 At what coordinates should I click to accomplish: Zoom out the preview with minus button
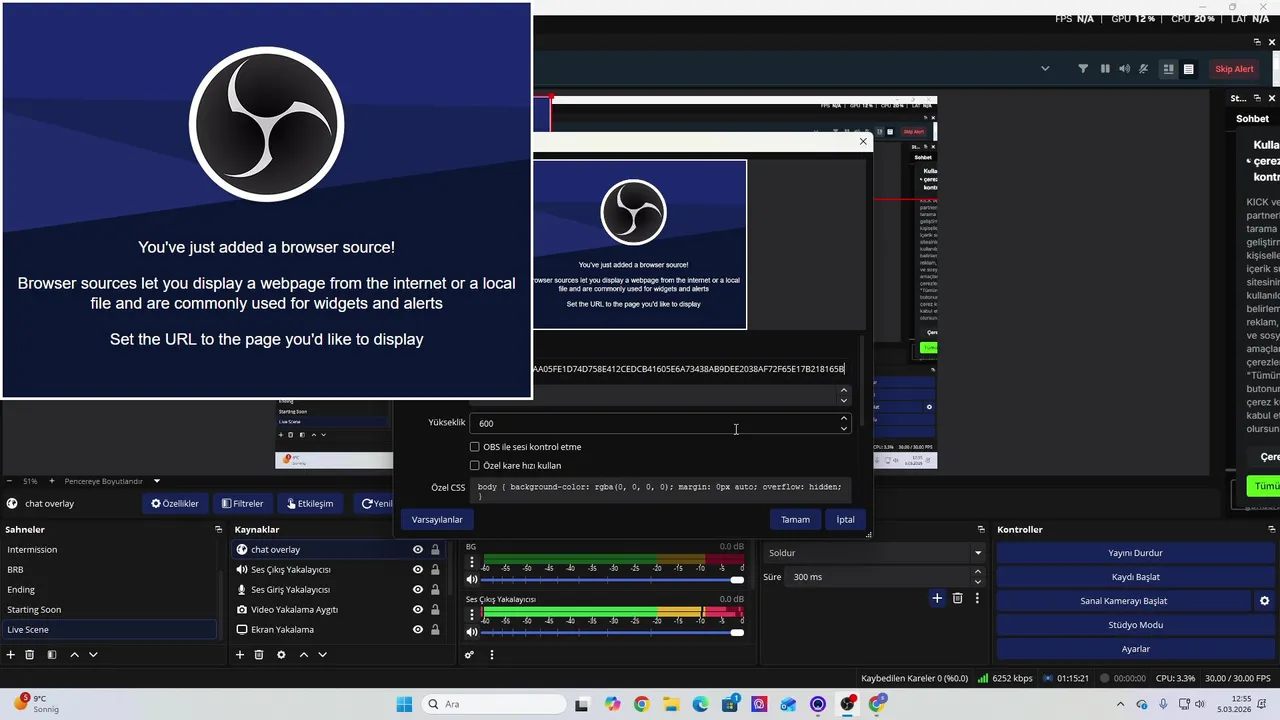coord(9,481)
